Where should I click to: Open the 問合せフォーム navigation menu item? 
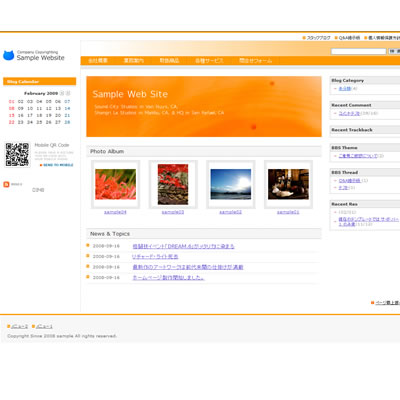(255, 61)
